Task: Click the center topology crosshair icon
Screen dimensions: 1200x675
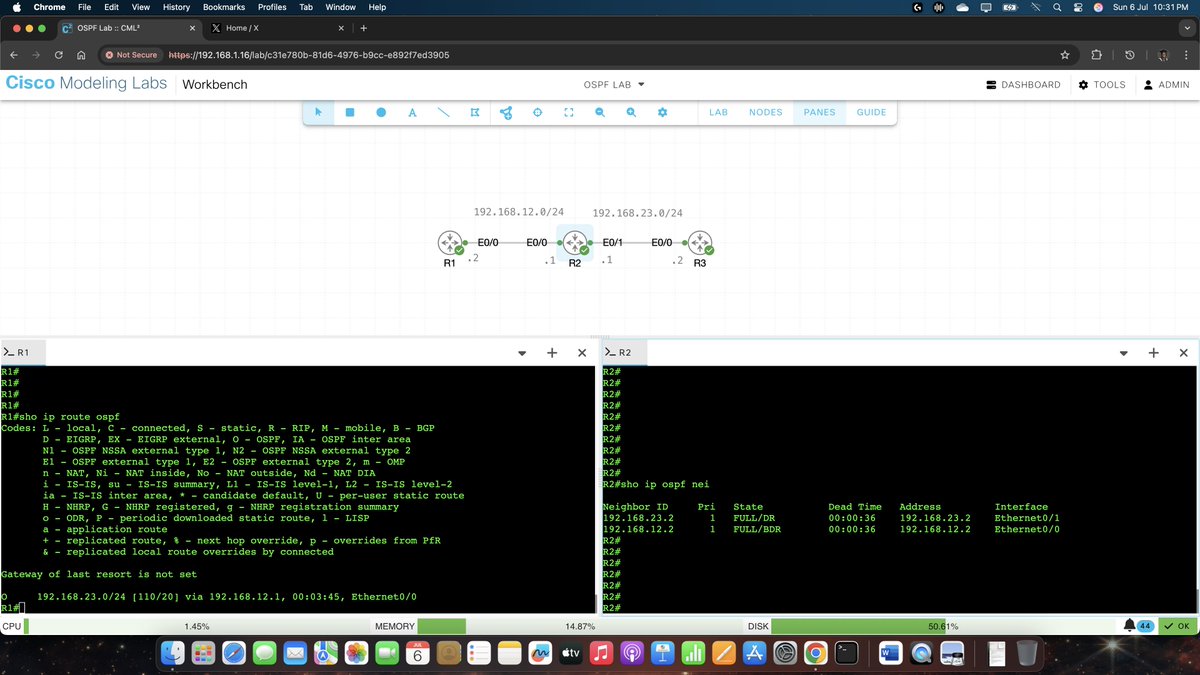Action: coord(537,113)
